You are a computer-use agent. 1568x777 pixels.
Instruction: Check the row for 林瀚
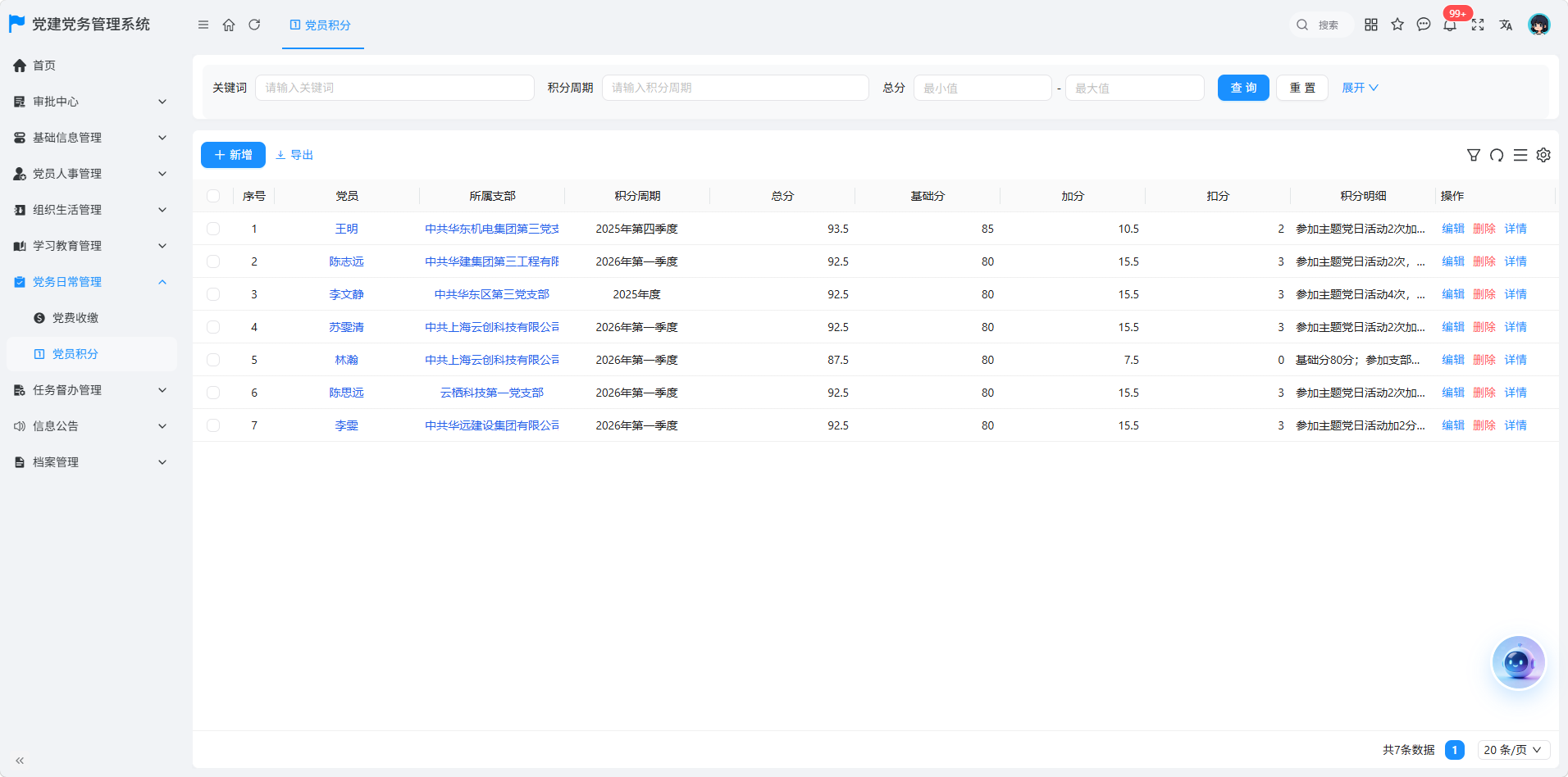tap(213, 360)
